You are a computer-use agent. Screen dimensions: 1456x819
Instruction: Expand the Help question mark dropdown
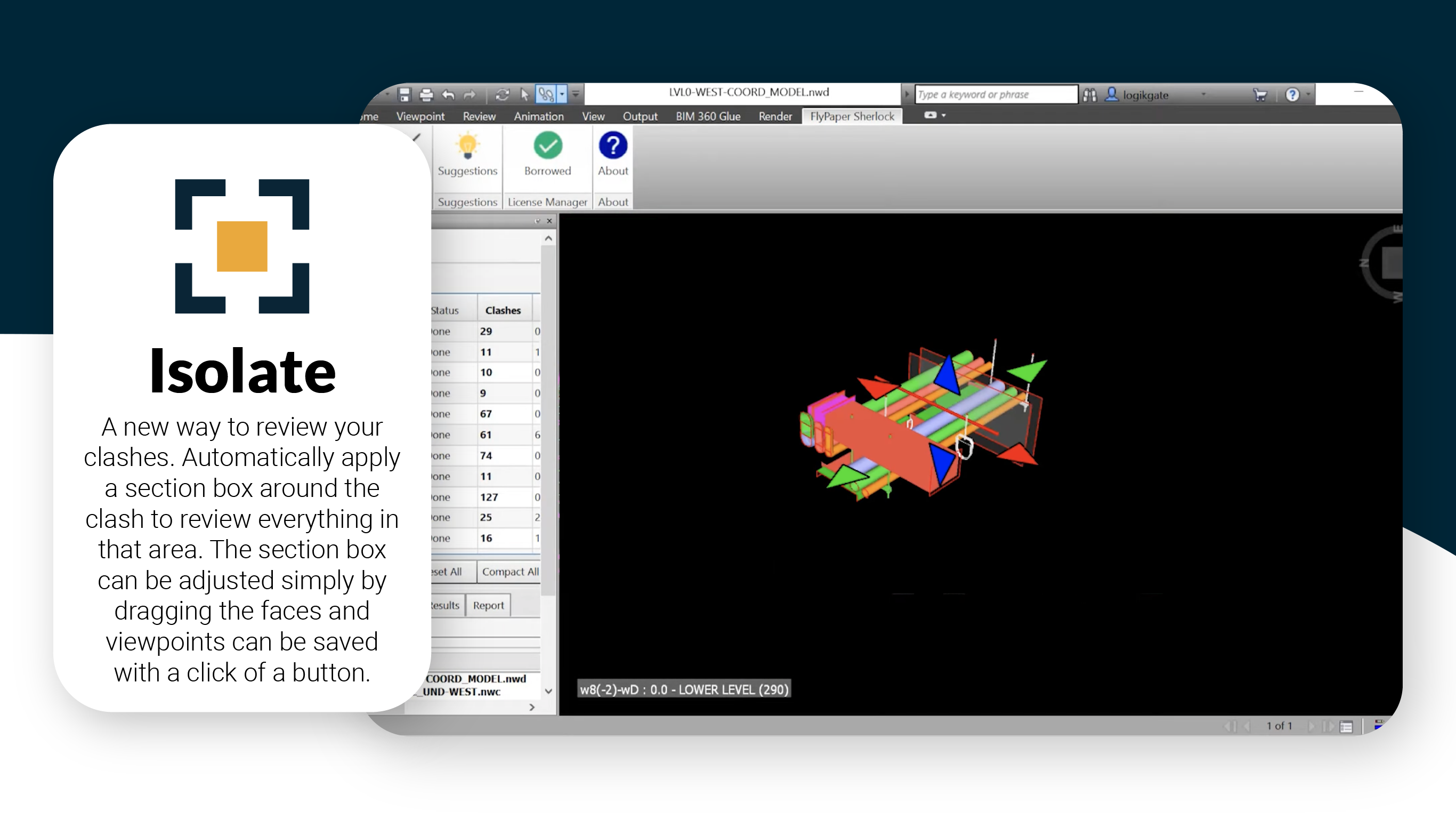click(x=1307, y=94)
